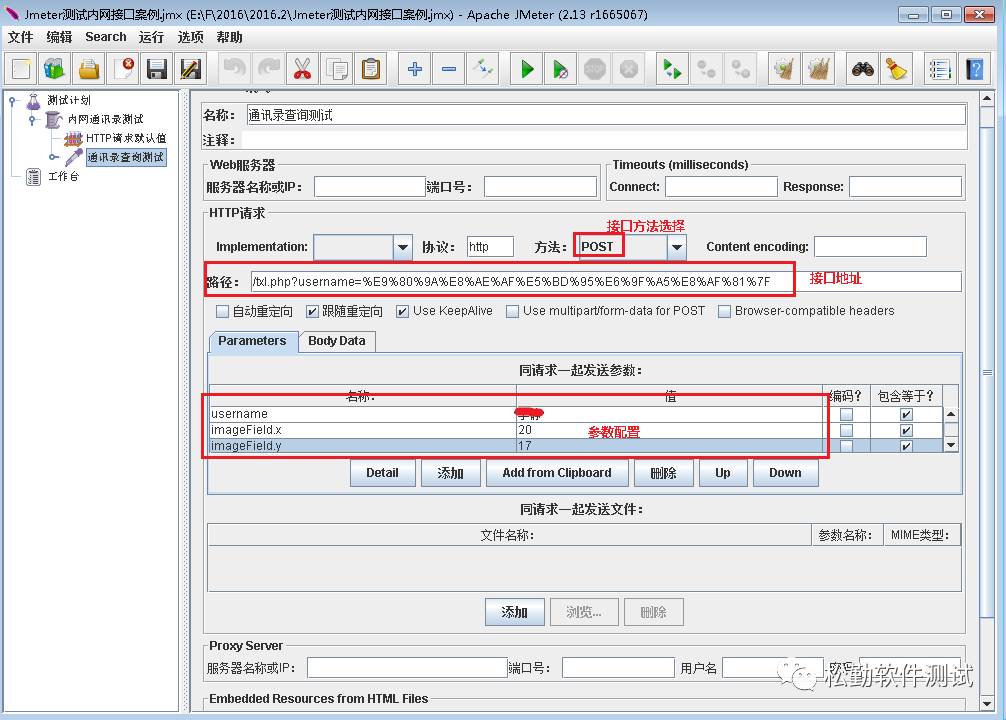Open the Function helper list icon
1006x720 pixels.
click(x=940, y=69)
